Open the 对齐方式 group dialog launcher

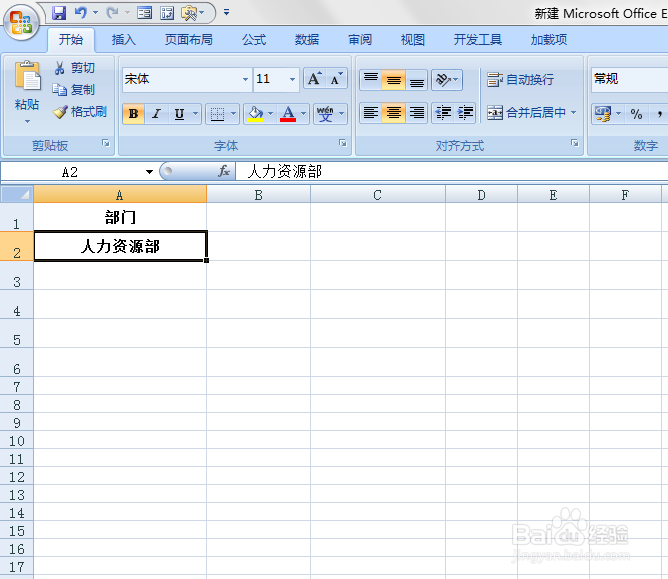pyautogui.click(x=575, y=143)
